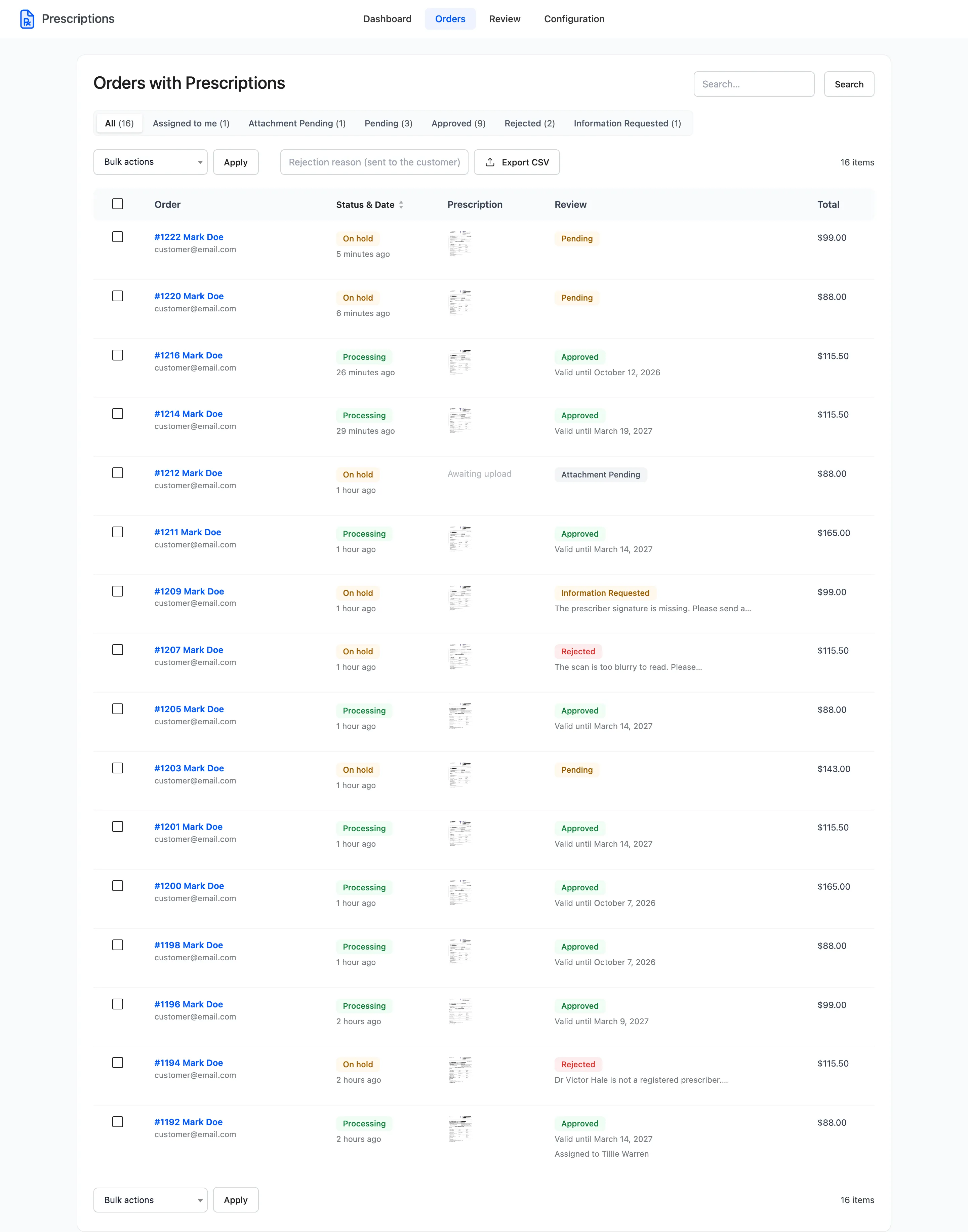Click "Assigned to Tillie Warren" text
Screen dimensions: 968x1232
601,1154
